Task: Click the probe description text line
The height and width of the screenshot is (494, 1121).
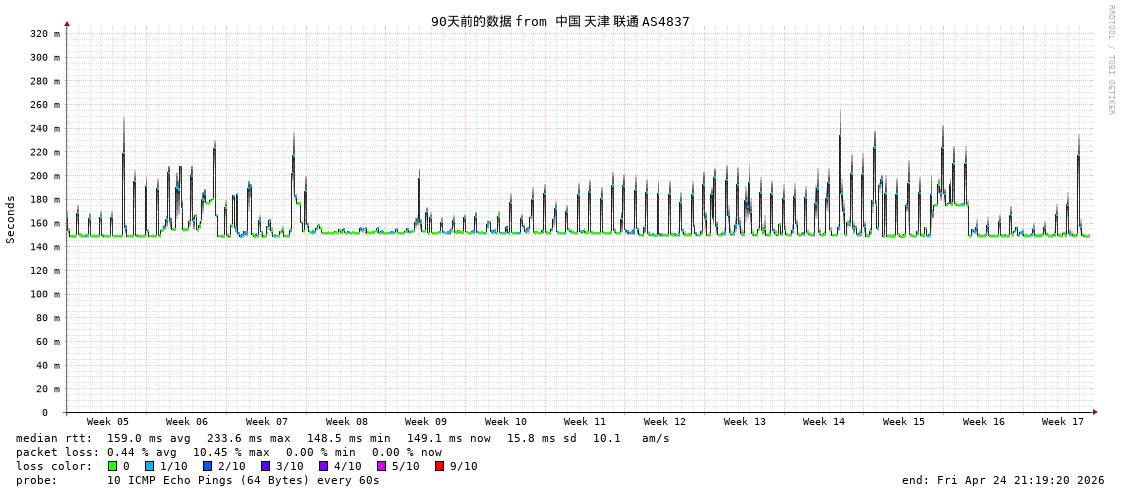Action: click(197, 480)
